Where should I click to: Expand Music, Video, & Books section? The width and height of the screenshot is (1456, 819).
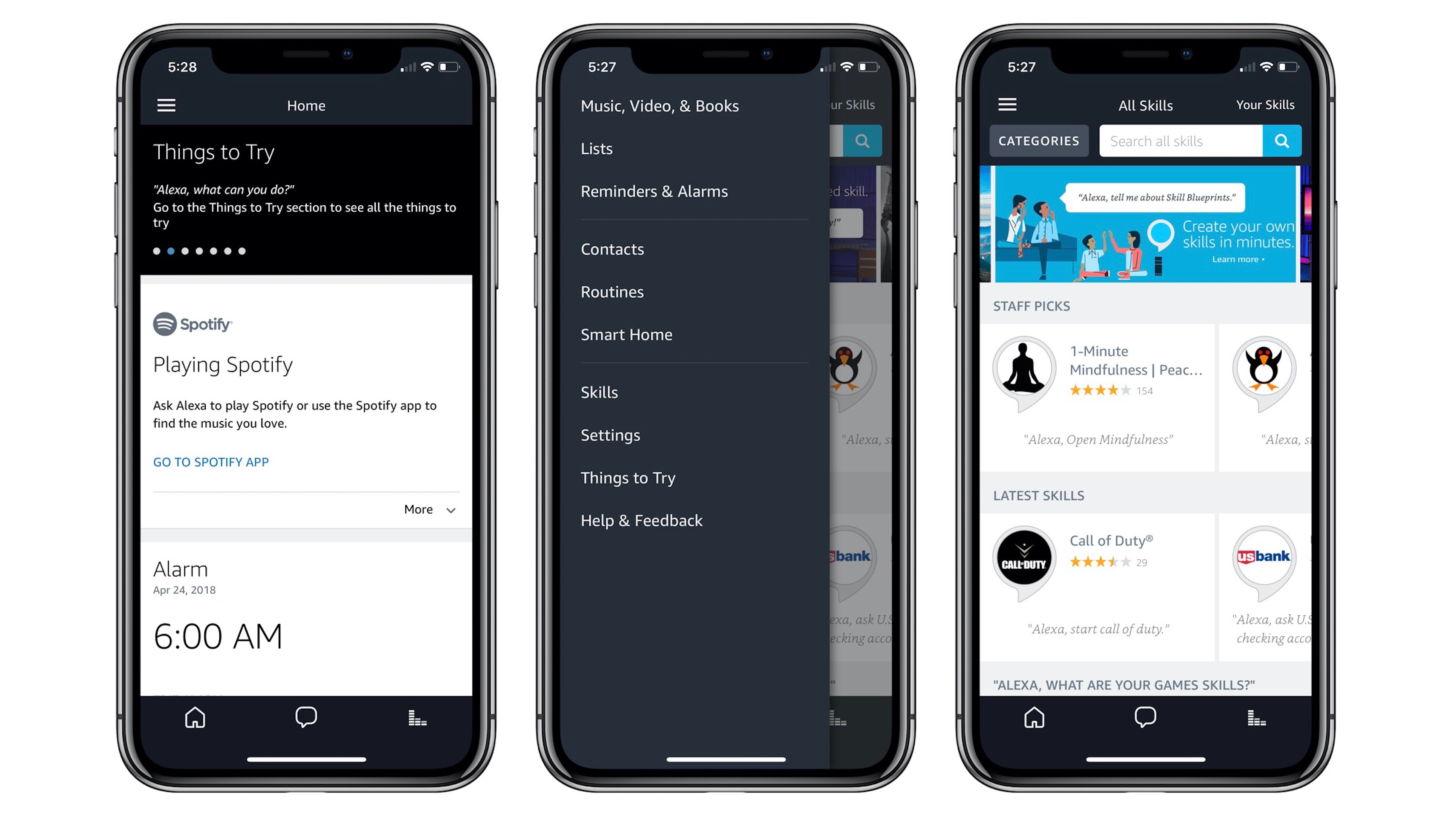tap(660, 105)
